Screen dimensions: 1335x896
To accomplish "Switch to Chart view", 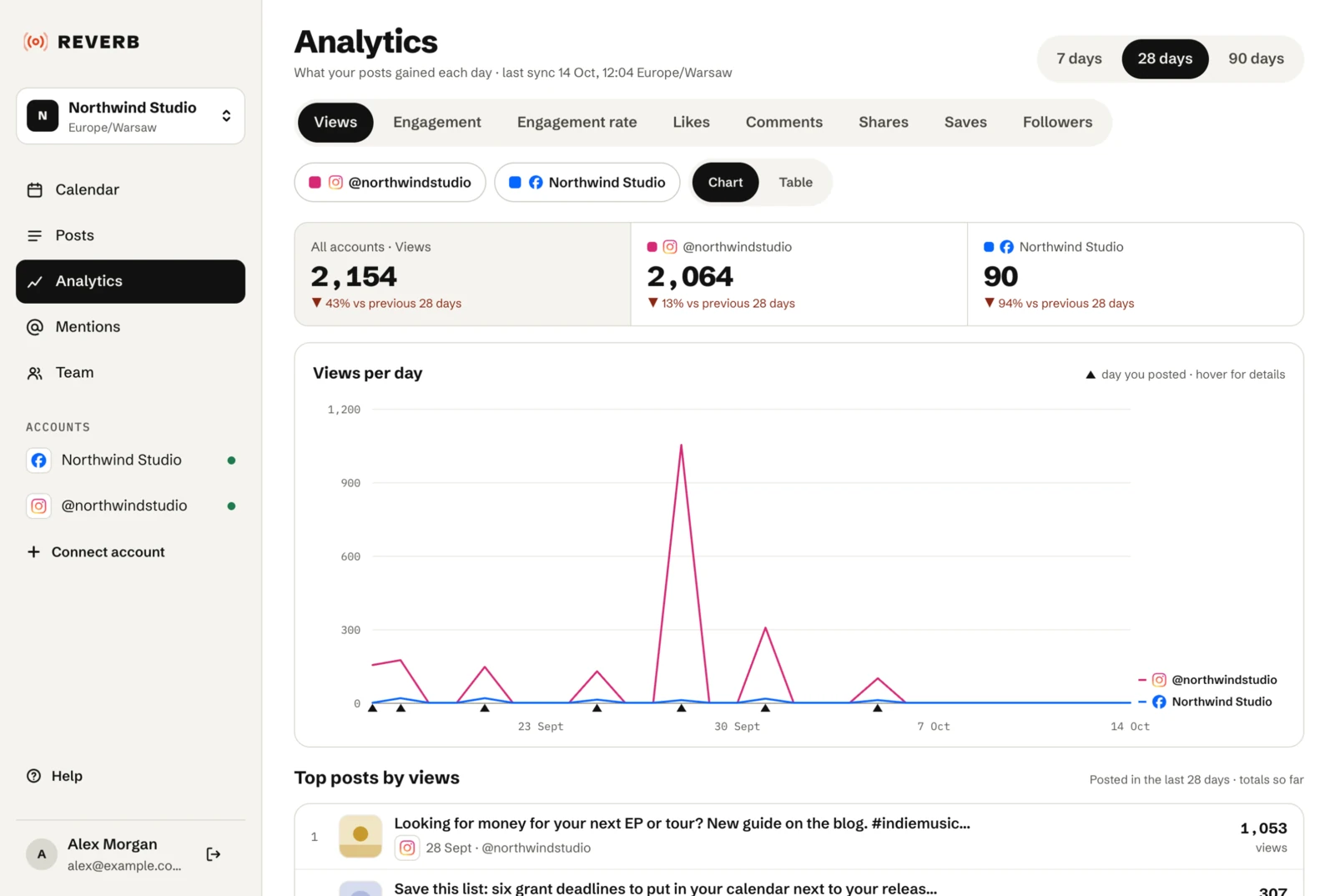I will 725,182.
